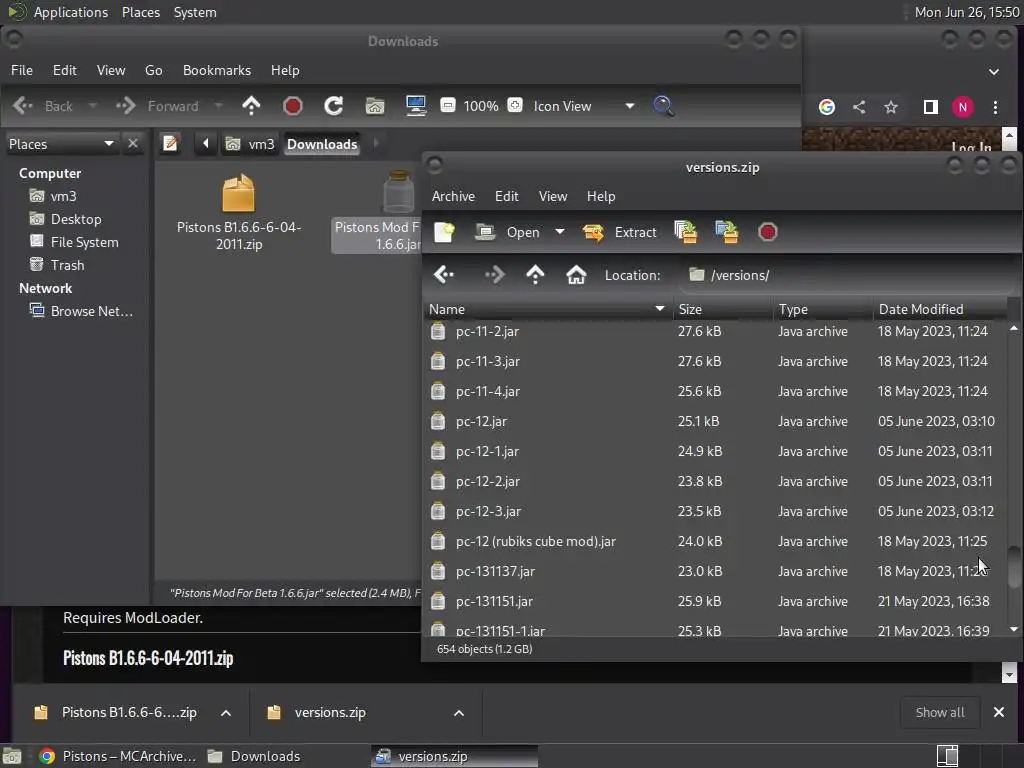Select pc-12 (rubiks cube mod).jar file
1024x768 pixels.
[x=715, y=541]
